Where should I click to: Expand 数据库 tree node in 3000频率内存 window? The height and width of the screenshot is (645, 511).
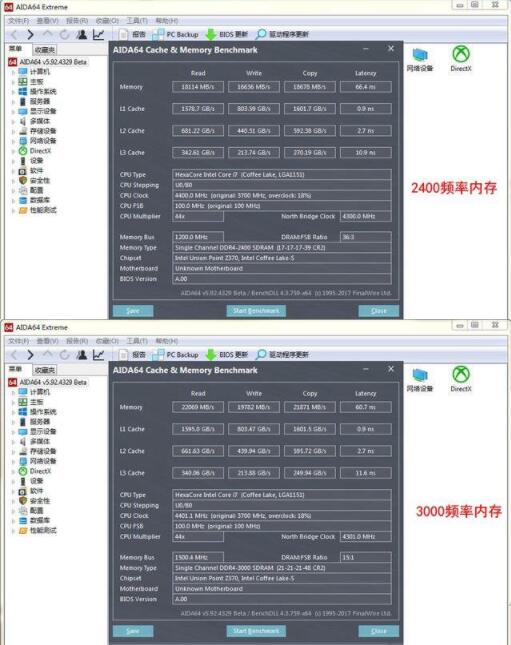(x=13, y=521)
